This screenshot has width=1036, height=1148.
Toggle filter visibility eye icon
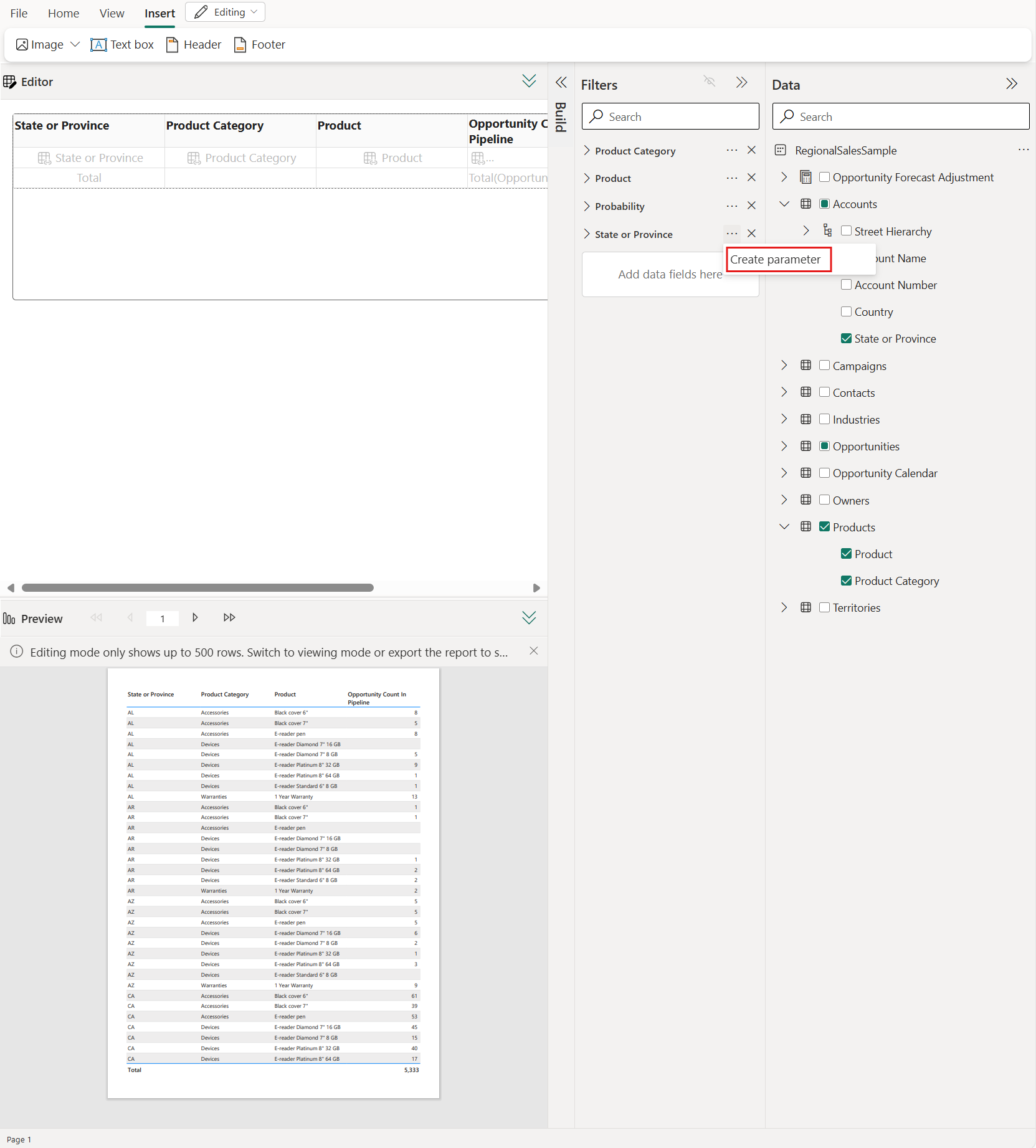709,81
